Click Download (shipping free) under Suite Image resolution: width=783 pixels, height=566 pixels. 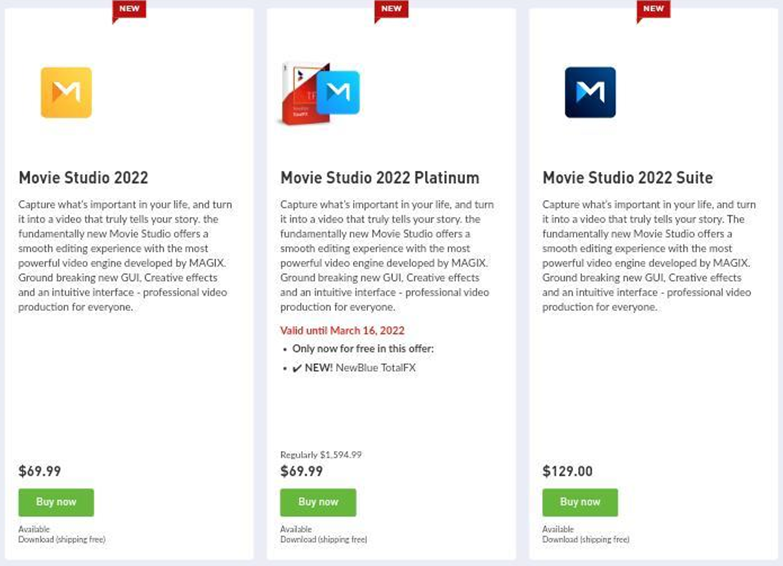pyautogui.click(x=586, y=540)
